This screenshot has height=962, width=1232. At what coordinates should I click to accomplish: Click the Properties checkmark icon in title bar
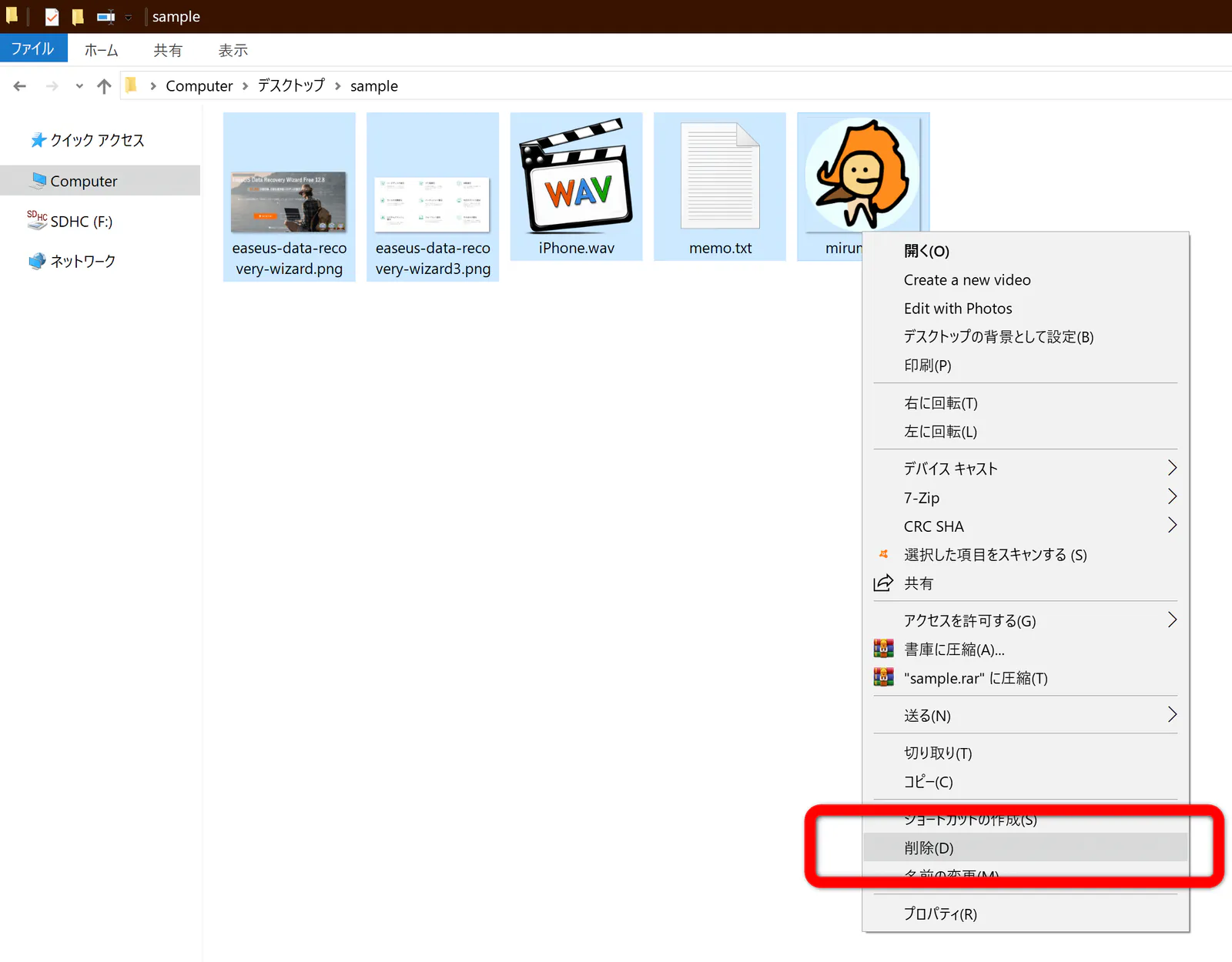tap(52, 16)
